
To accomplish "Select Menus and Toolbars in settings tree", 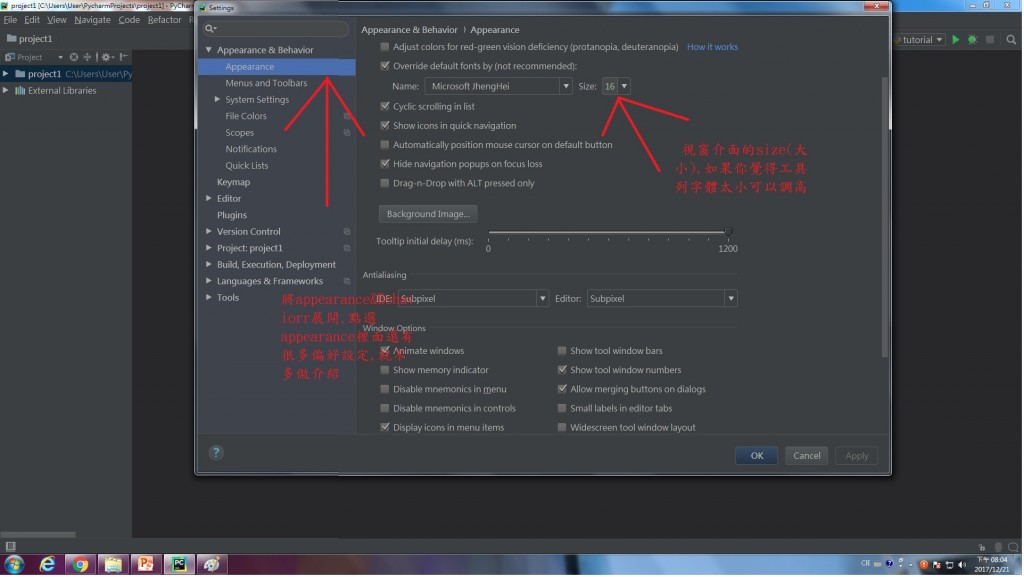I will pyautogui.click(x=266, y=83).
